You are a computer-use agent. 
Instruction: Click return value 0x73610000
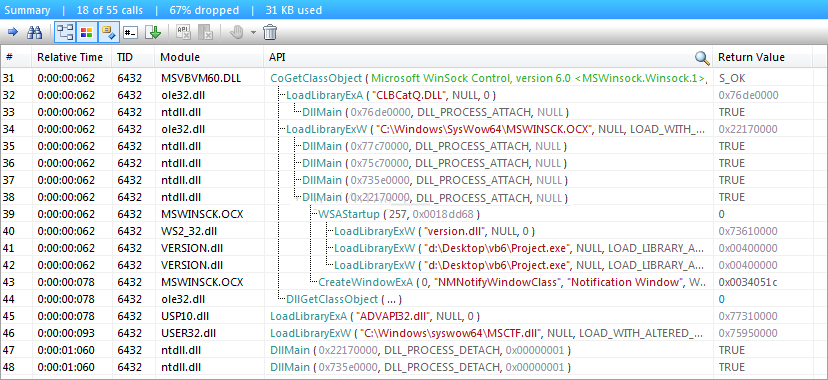tap(748, 231)
